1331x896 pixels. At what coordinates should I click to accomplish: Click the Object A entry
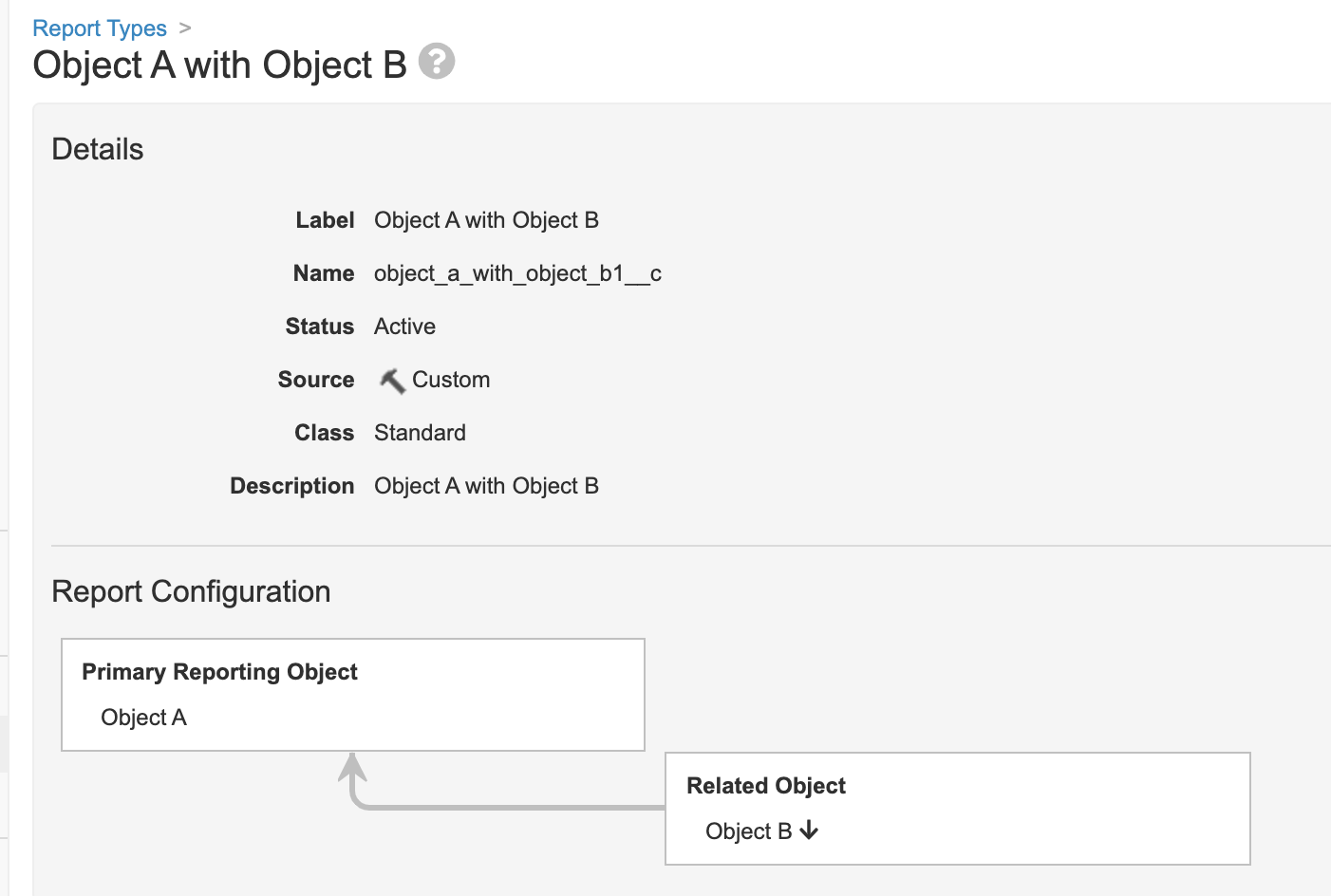[143, 718]
